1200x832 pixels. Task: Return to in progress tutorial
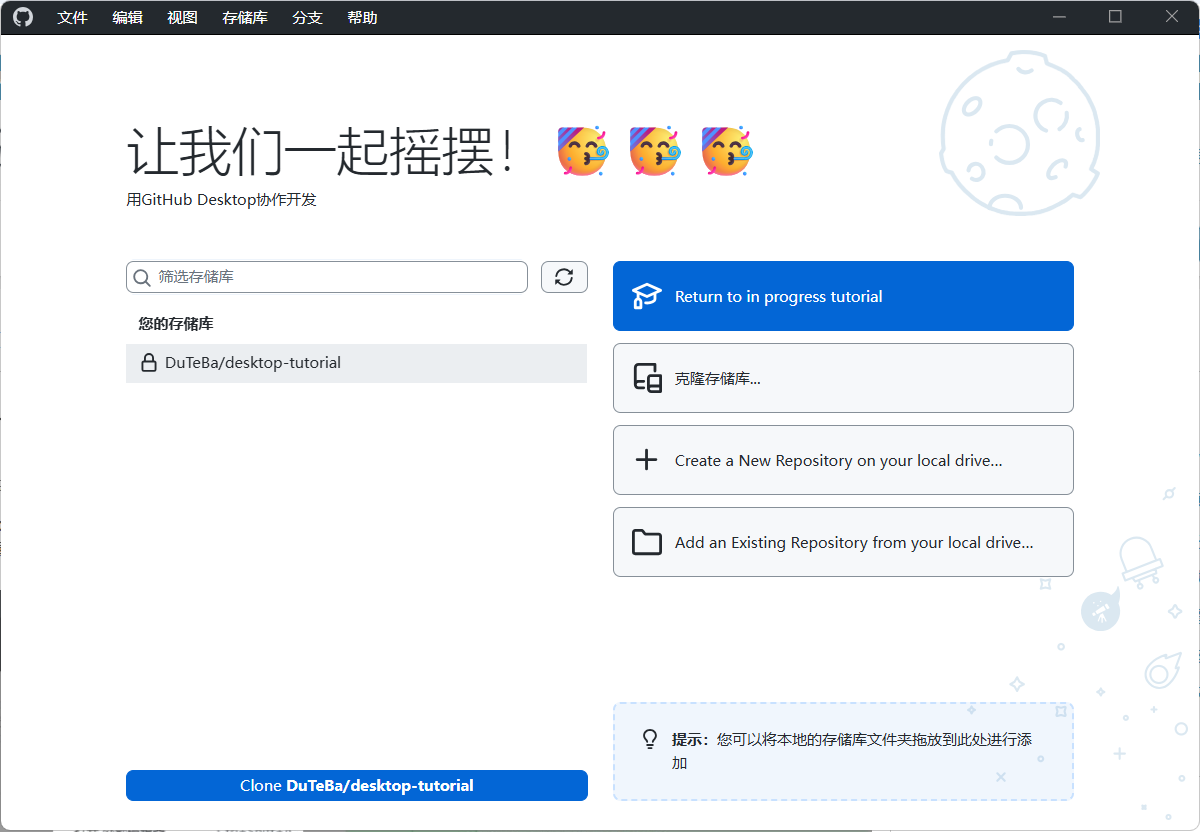pyautogui.click(x=843, y=296)
